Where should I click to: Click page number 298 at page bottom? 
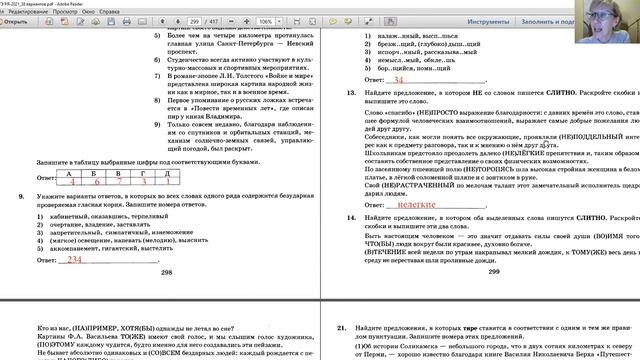coord(167,272)
